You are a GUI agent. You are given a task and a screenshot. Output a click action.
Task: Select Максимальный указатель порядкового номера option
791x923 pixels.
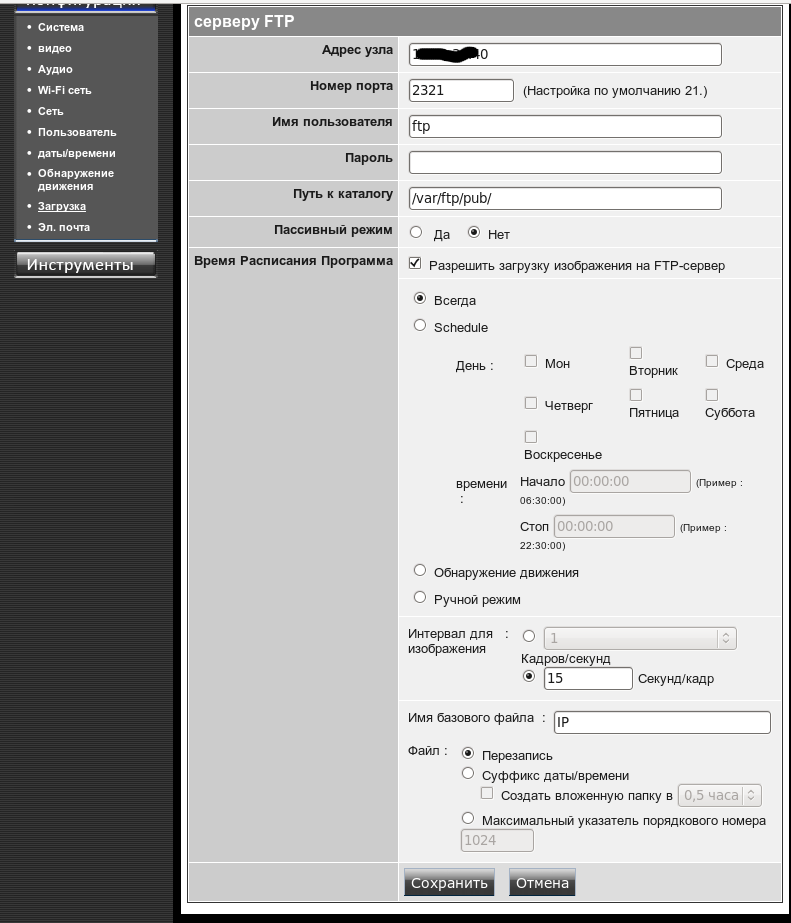[468, 819]
